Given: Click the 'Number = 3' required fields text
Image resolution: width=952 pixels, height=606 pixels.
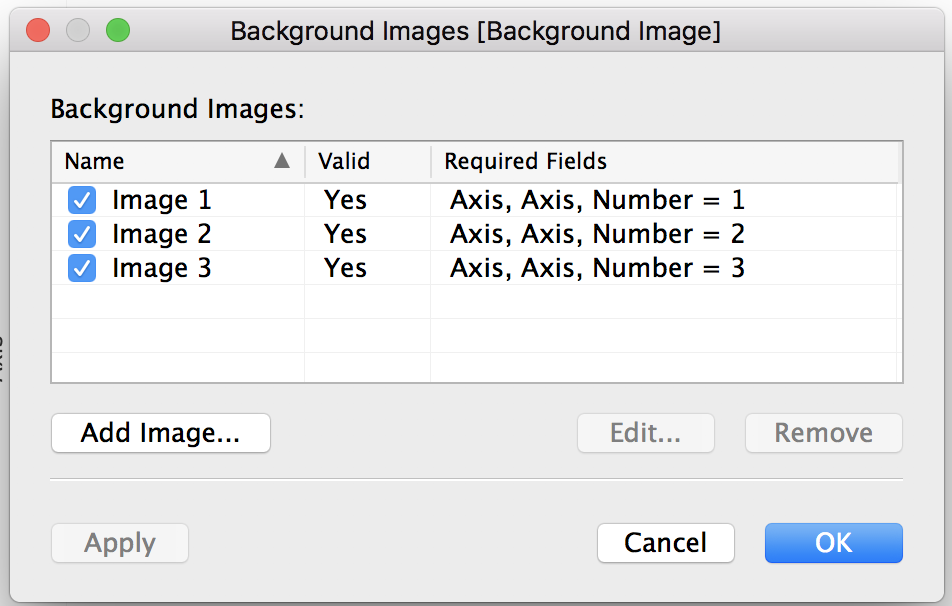Looking at the screenshot, I should pyautogui.click(x=668, y=269).
